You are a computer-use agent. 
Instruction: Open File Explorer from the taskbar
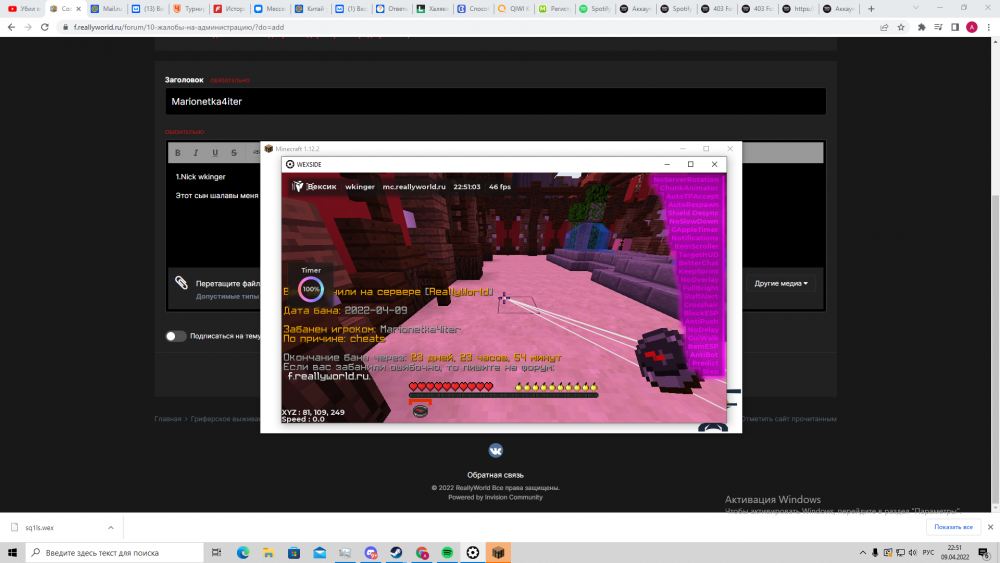point(268,553)
